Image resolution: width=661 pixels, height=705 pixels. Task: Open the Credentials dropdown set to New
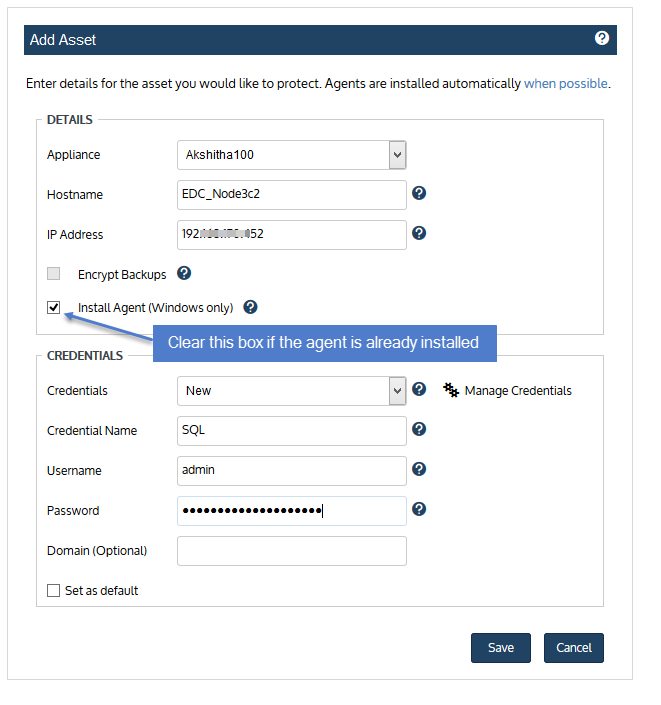tap(292, 391)
